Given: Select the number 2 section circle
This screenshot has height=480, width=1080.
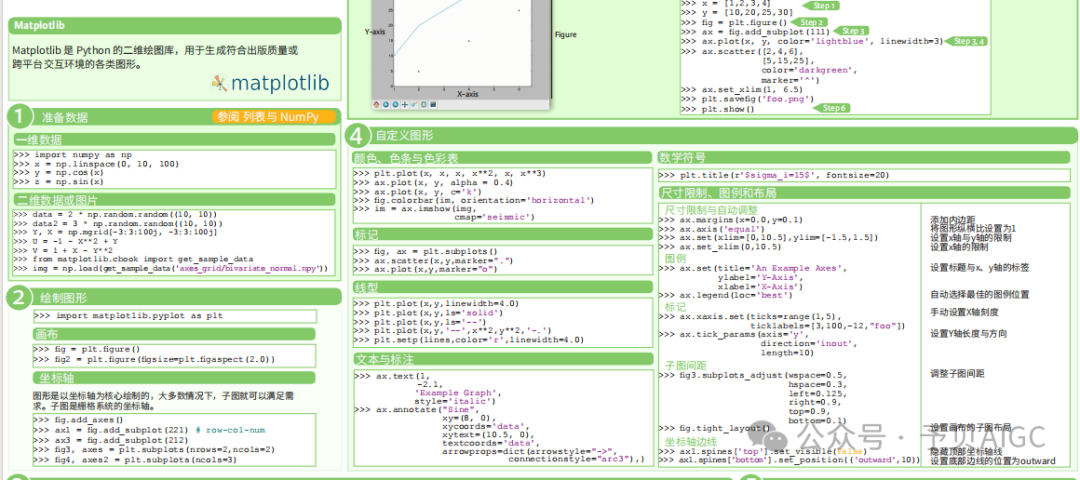Looking at the screenshot, I should click(x=19, y=297).
